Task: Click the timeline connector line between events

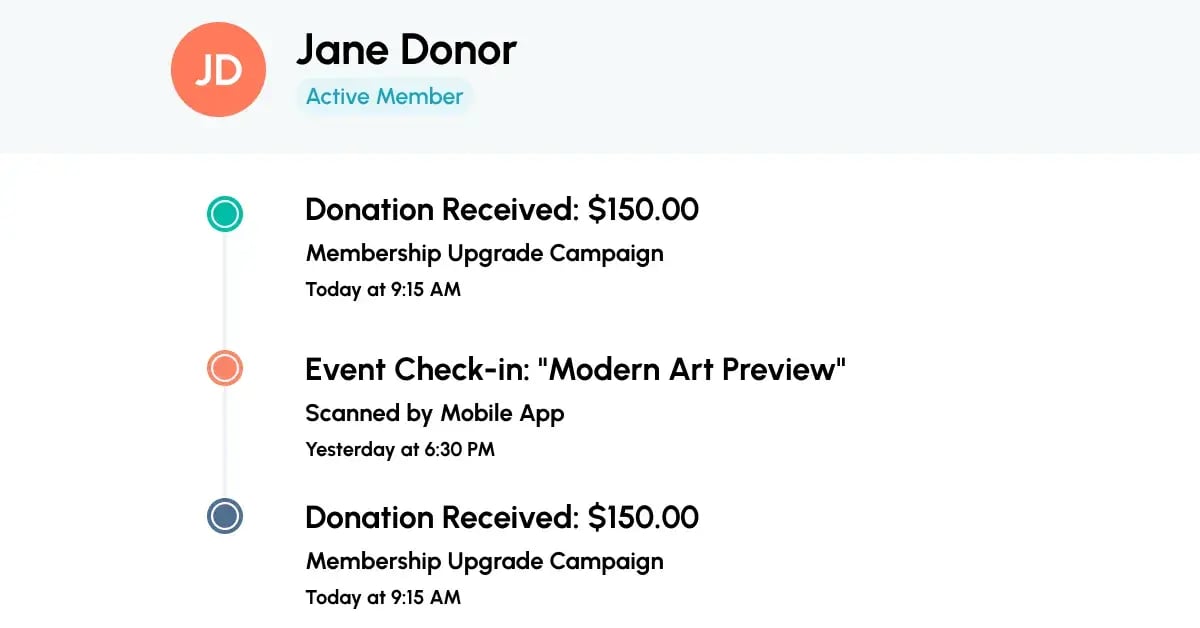Action: tap(224, 290)
